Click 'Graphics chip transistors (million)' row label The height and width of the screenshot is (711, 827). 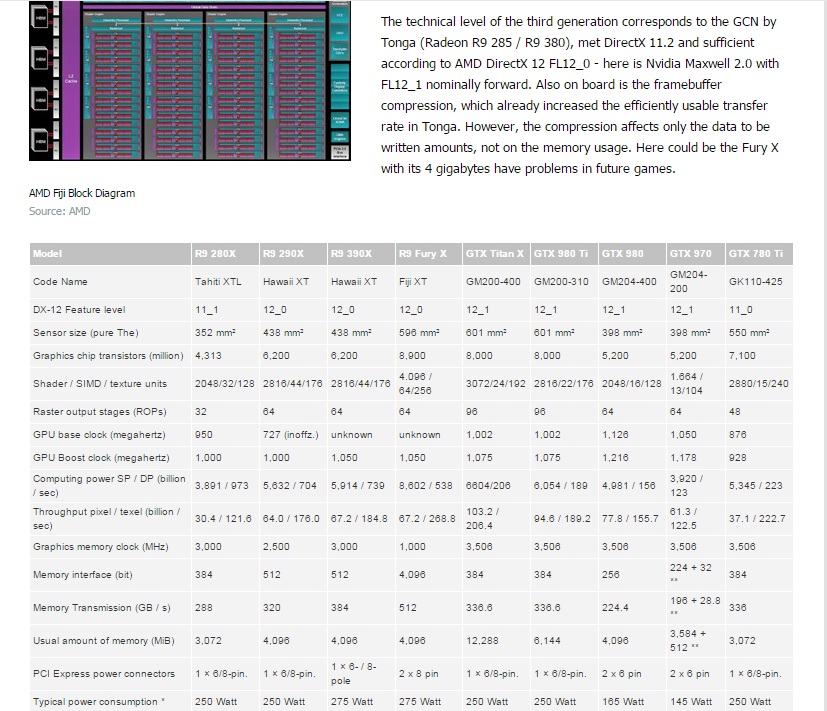[x=108, y=356]
